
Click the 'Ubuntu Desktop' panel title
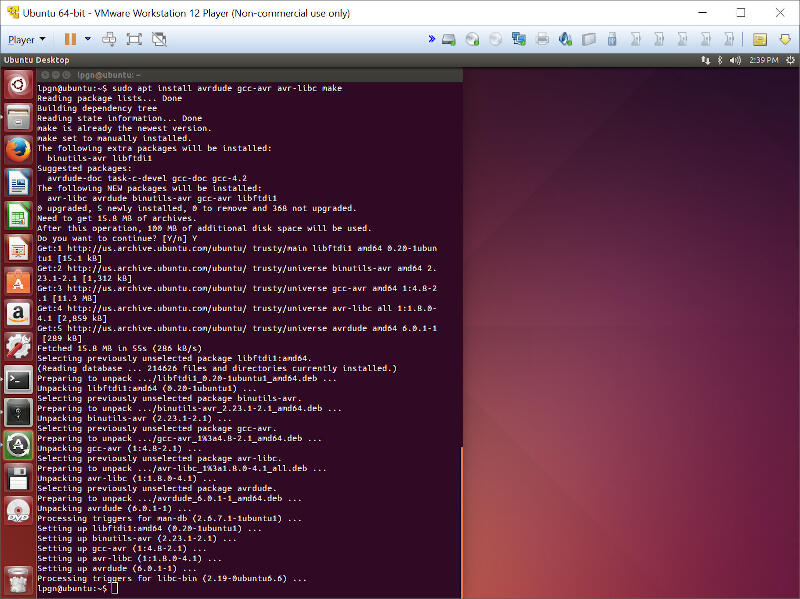[36, 60]
